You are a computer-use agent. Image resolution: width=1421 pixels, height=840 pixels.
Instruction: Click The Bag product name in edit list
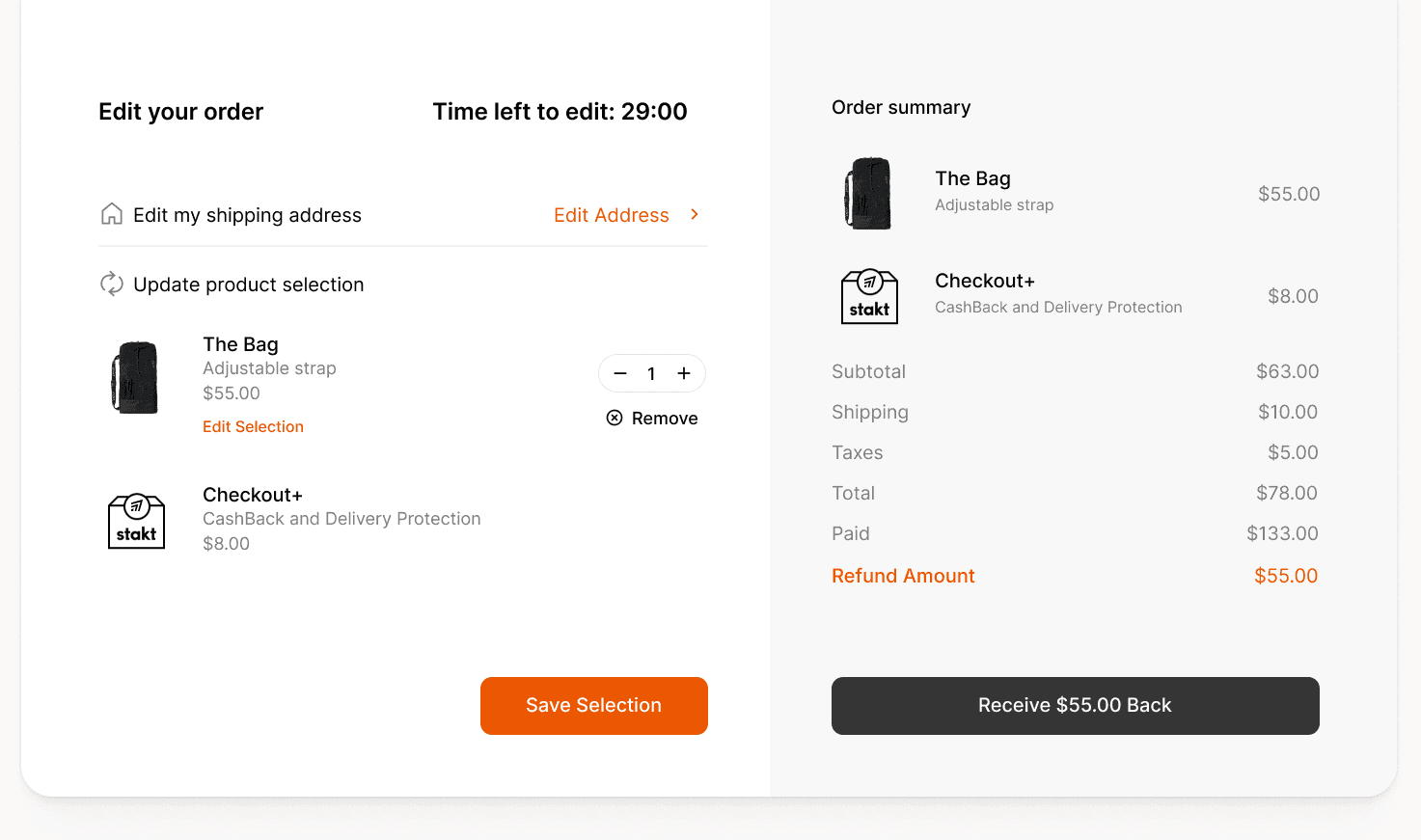coord(240,344)
